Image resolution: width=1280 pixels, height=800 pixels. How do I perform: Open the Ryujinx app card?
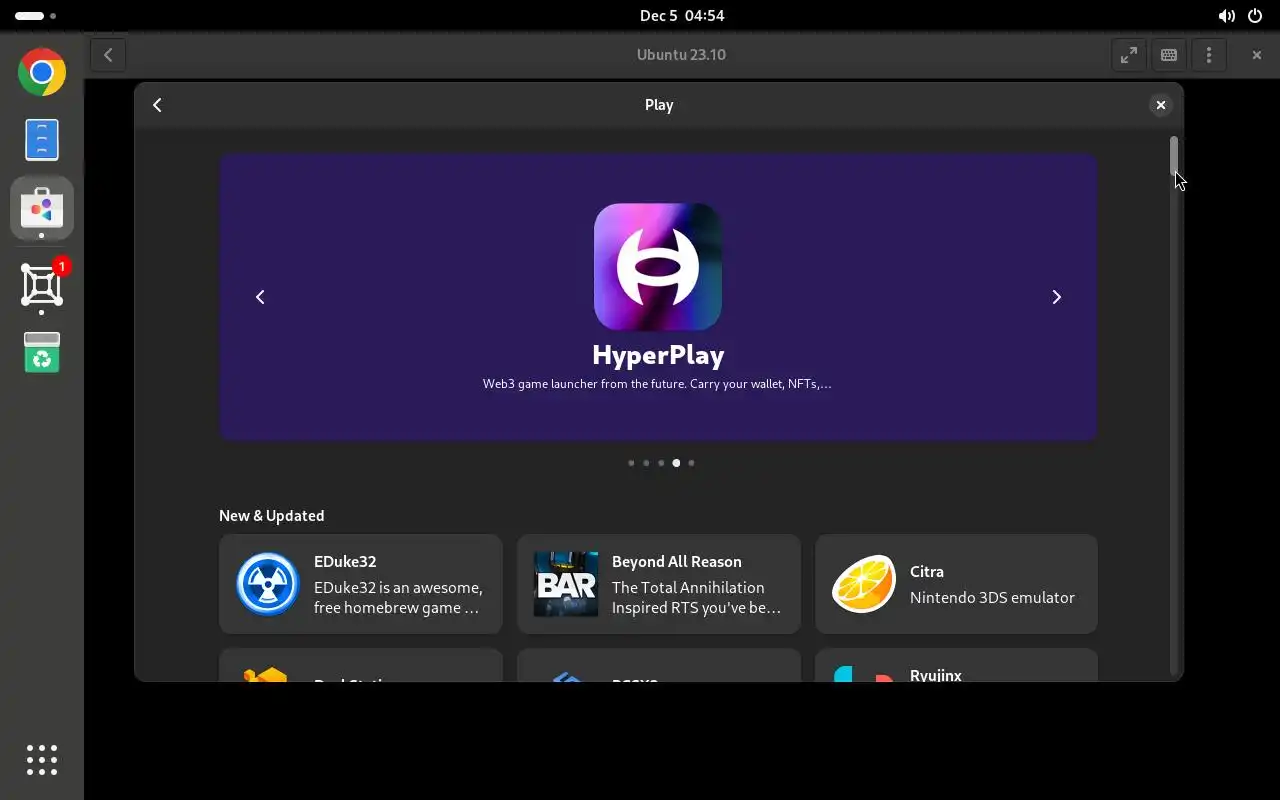957,665
